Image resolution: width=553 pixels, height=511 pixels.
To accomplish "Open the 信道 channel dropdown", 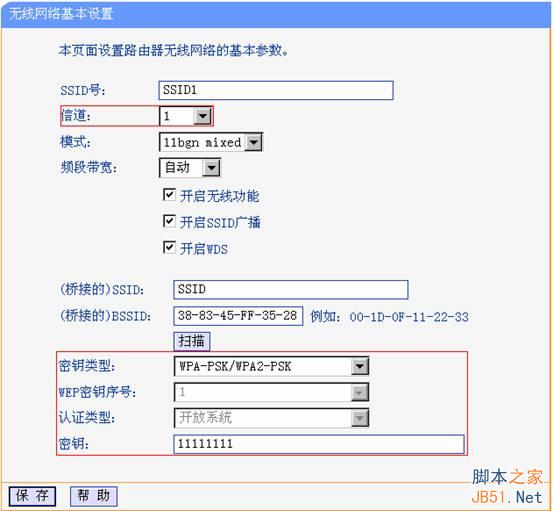I will tap(185, 116).
